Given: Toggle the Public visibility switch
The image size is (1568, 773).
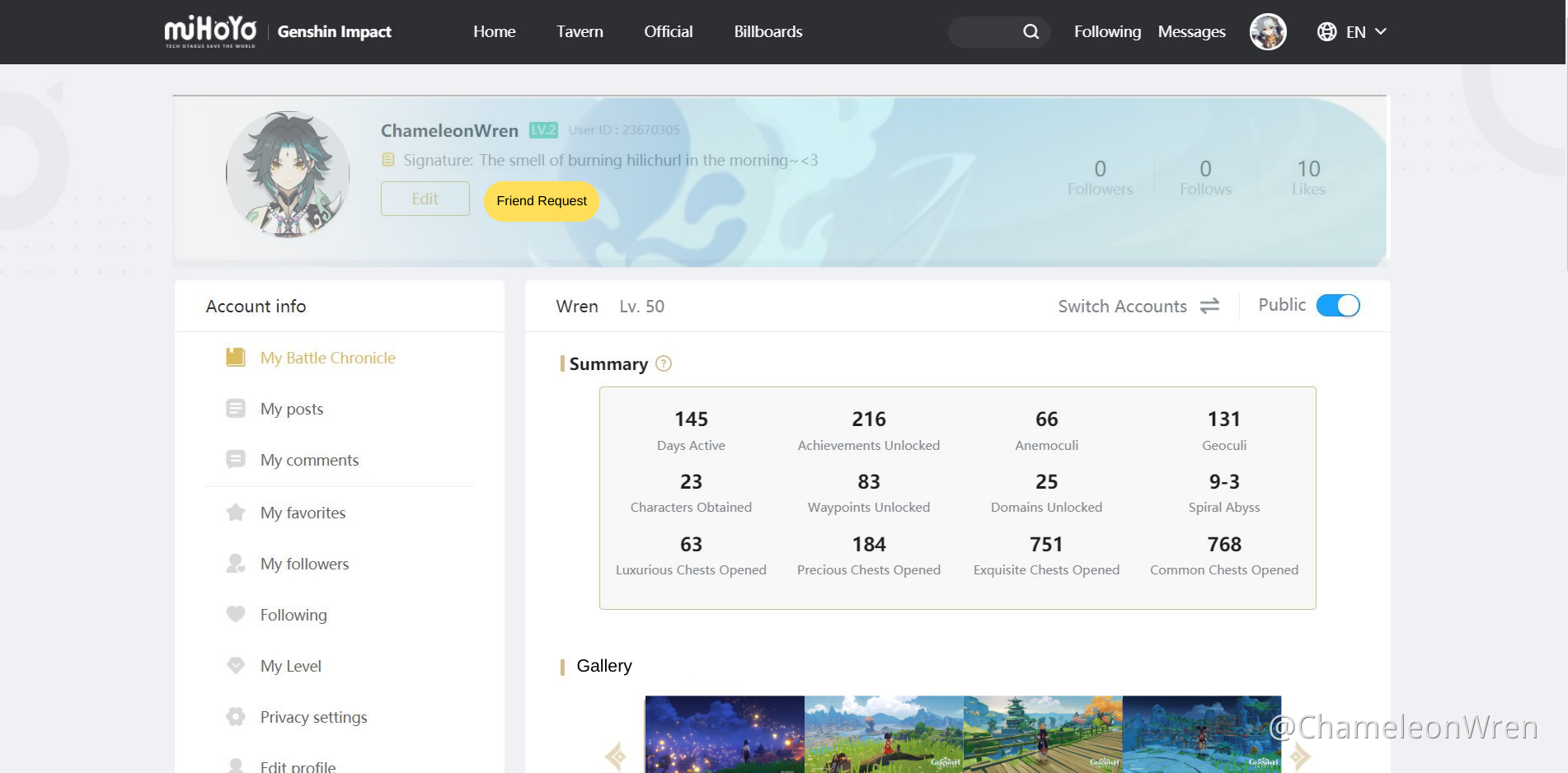Looking at the screenshot, I should click(1337, 306).
